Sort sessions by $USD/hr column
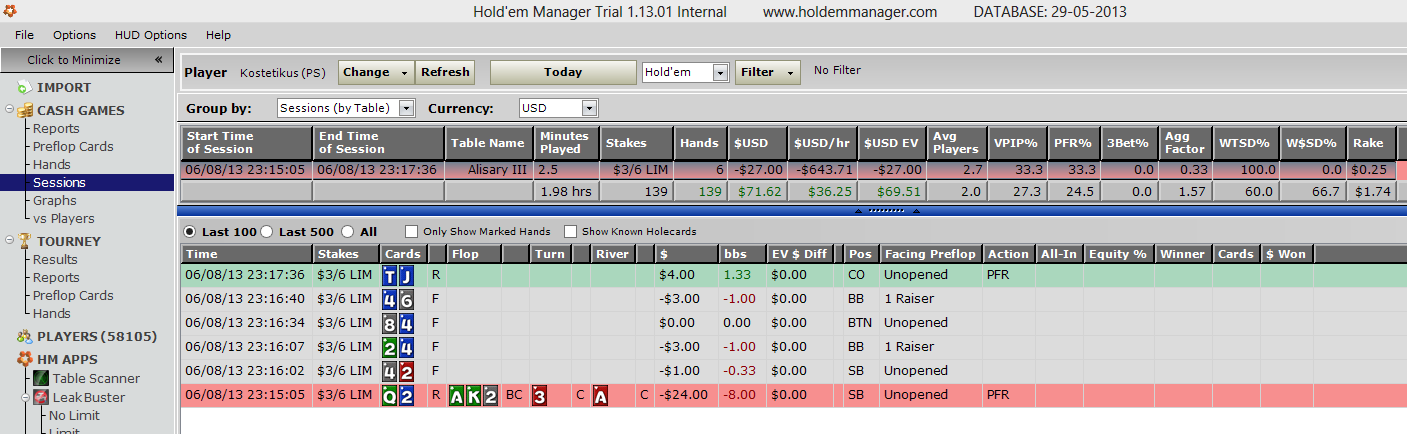1407x434 pixels. coord(822,142)
